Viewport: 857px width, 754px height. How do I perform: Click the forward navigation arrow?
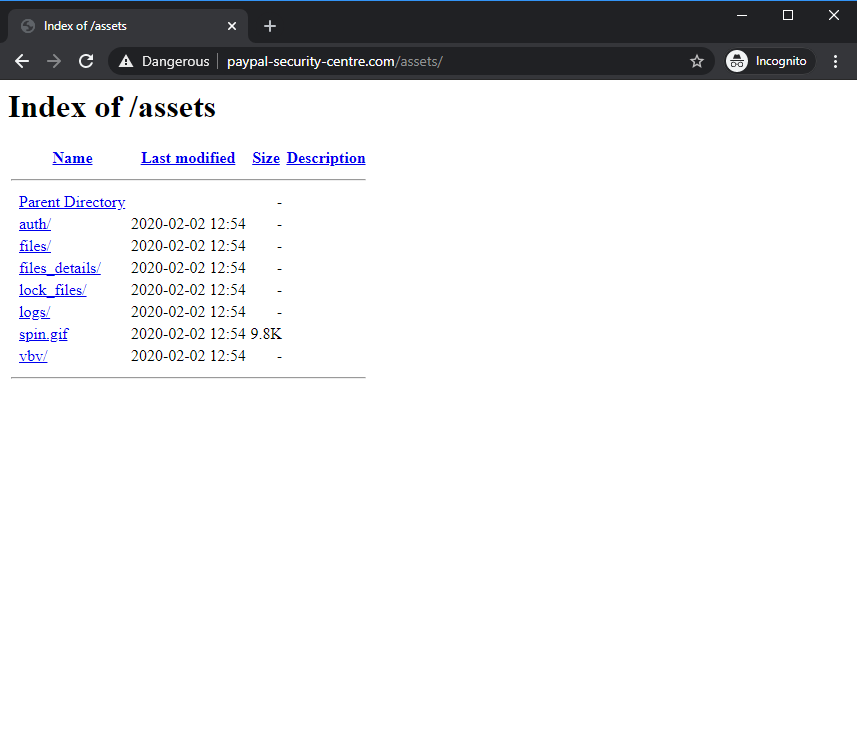[54, 61]
